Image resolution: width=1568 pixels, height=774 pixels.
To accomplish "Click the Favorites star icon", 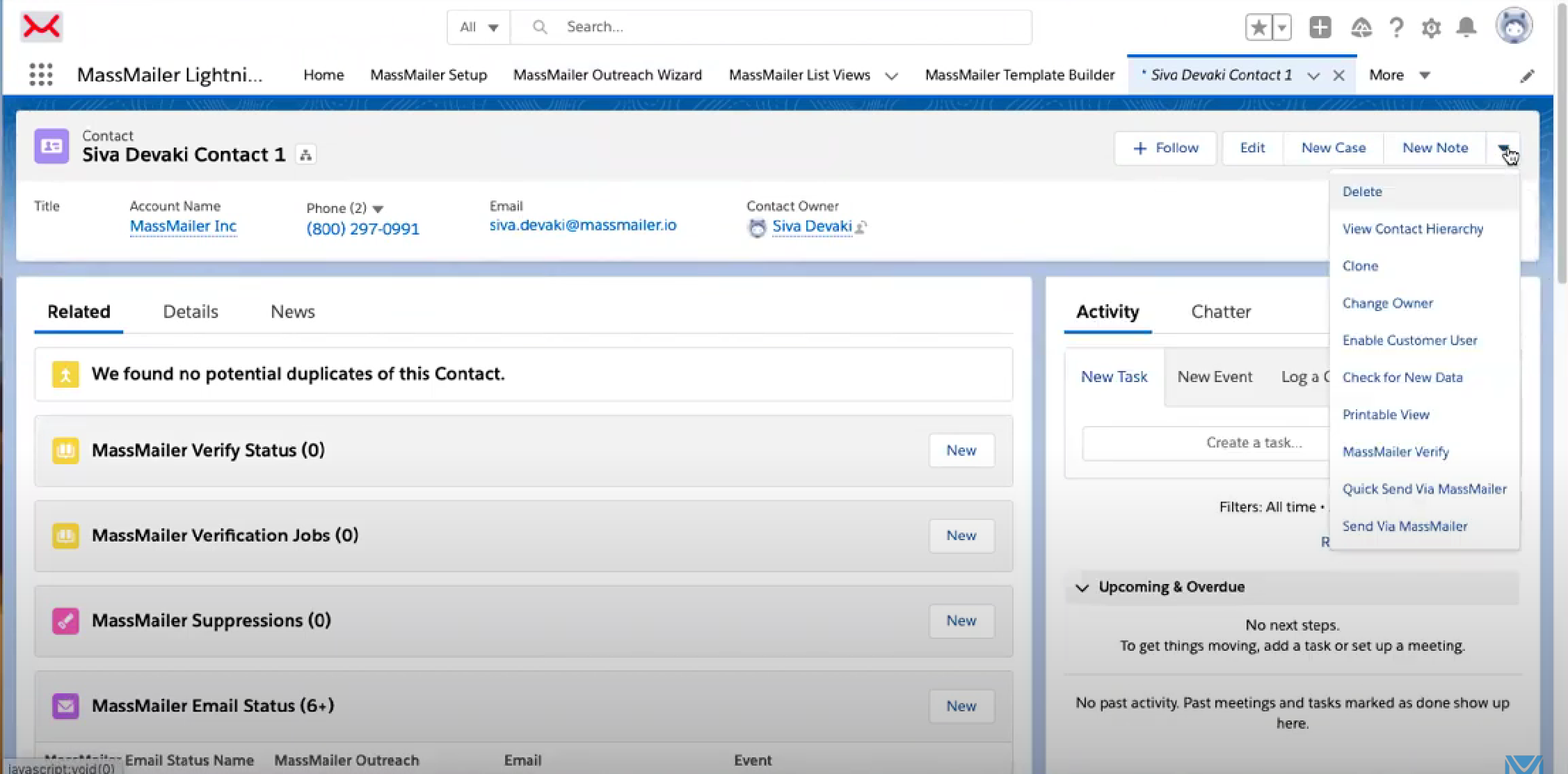I will (1258, 28).
